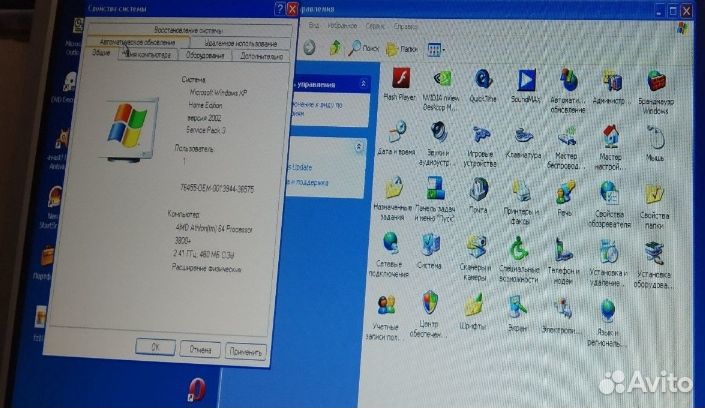Viewport: 705px width, 408px height.
Task: Collapse the Панель управления side pane section
Action: pyautogui.click(x=363, y=84)
